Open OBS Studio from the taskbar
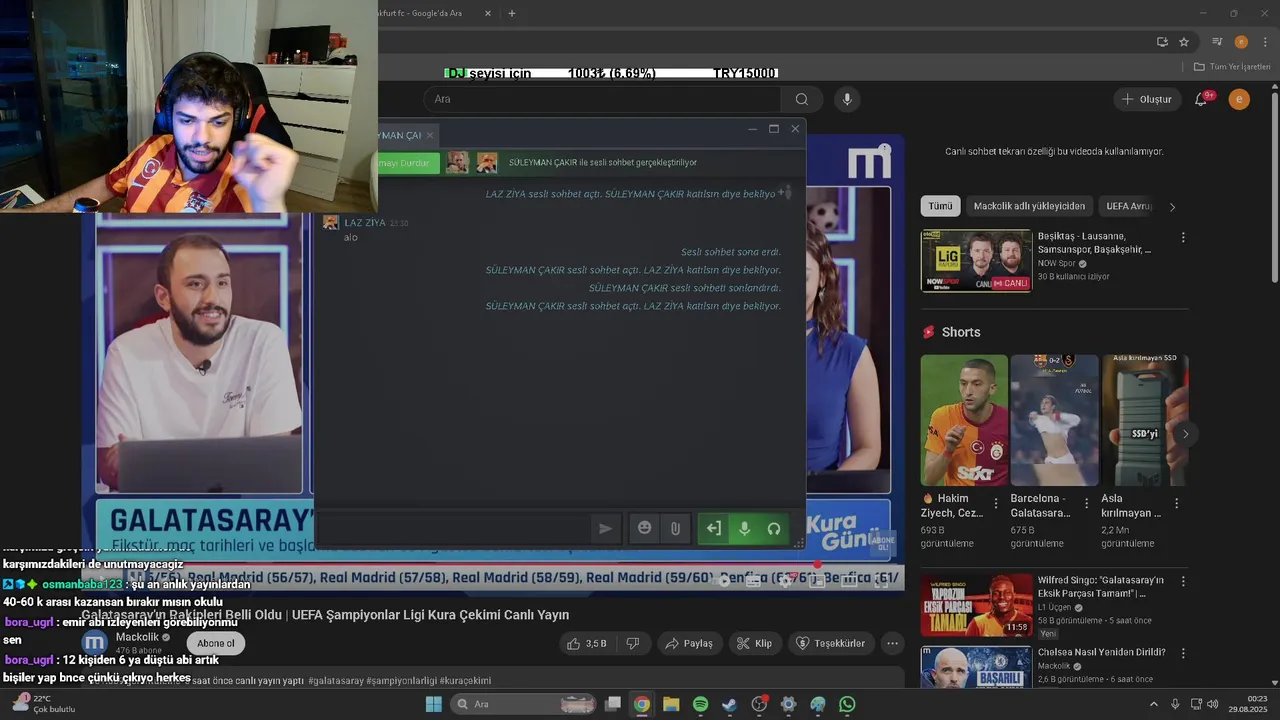Viewport: 1280px width, 720px height. click(759, 704)
